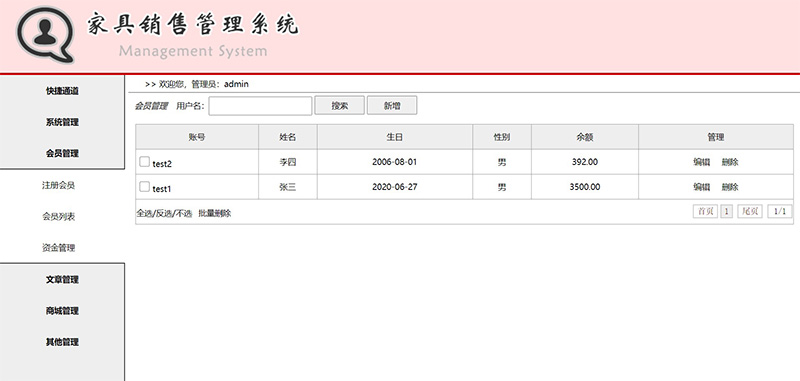Click the 搜索 button
800x381 pixels.
pos(339,106)
